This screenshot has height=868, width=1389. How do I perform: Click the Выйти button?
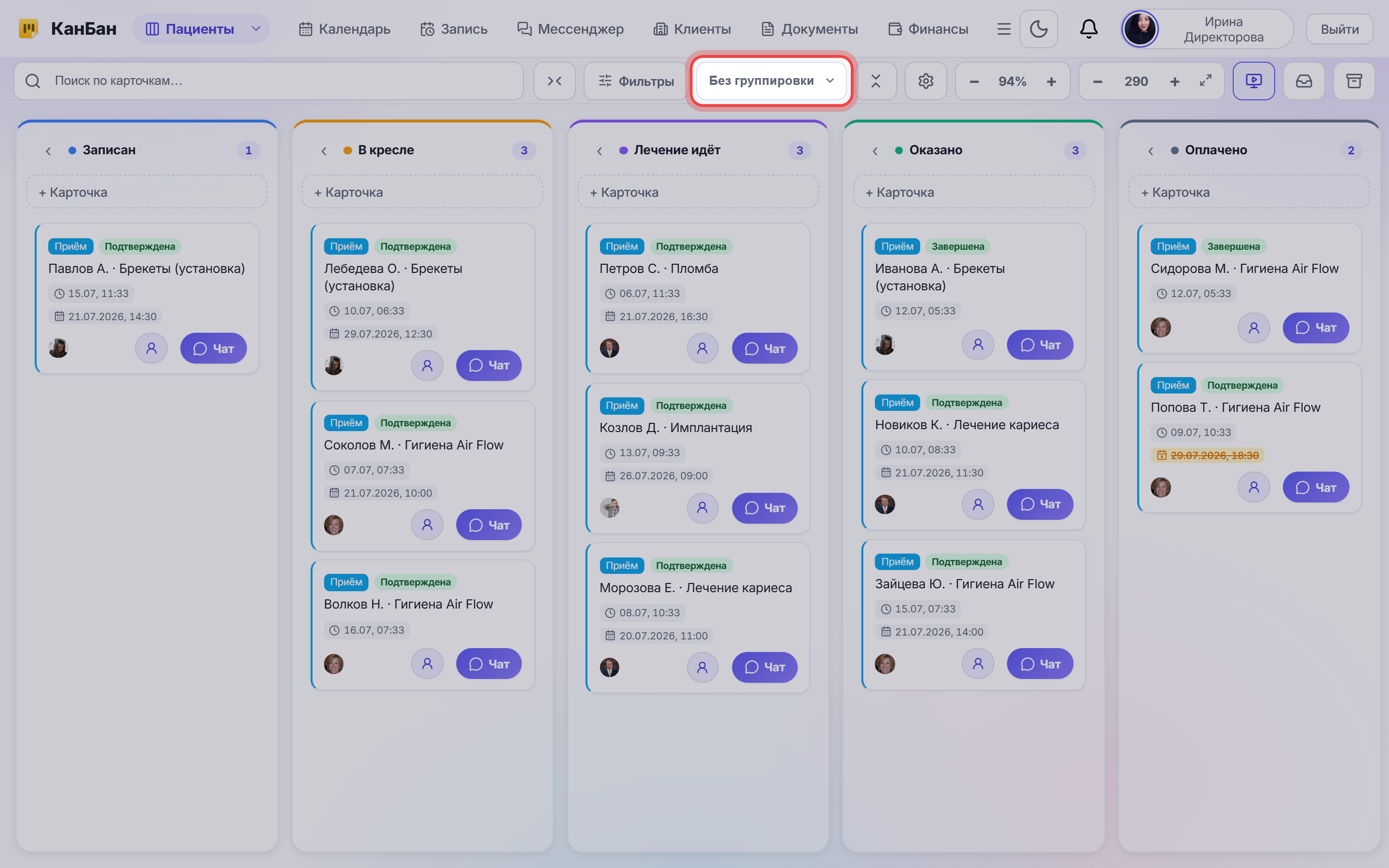click(x=1339, y=29)
